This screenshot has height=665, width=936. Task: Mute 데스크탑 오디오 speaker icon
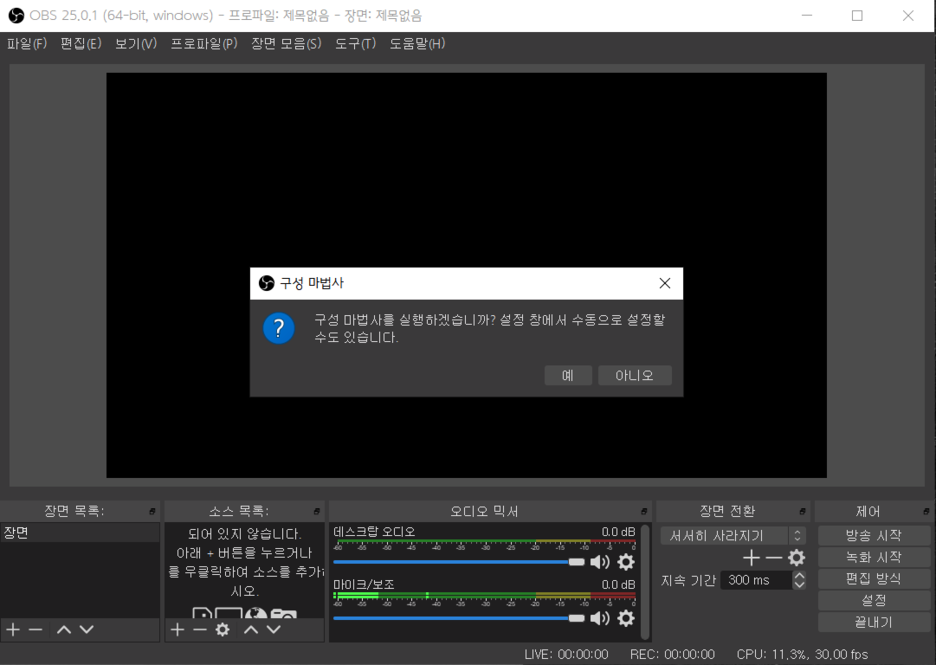(x=600, y=562)
